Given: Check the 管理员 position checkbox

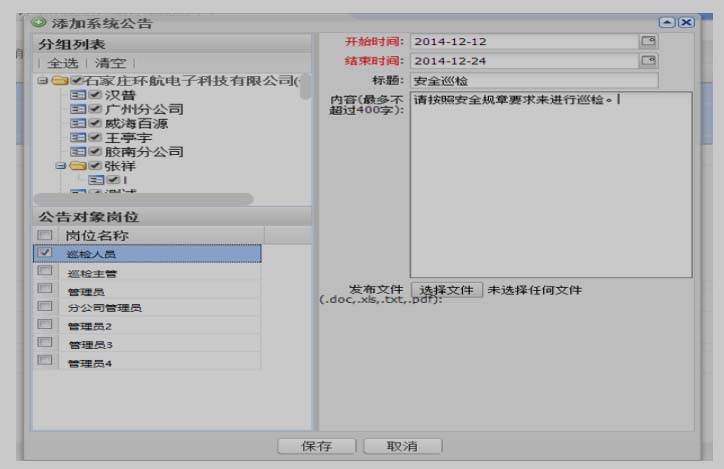Looking at the screenshot, I should point(45,289).
